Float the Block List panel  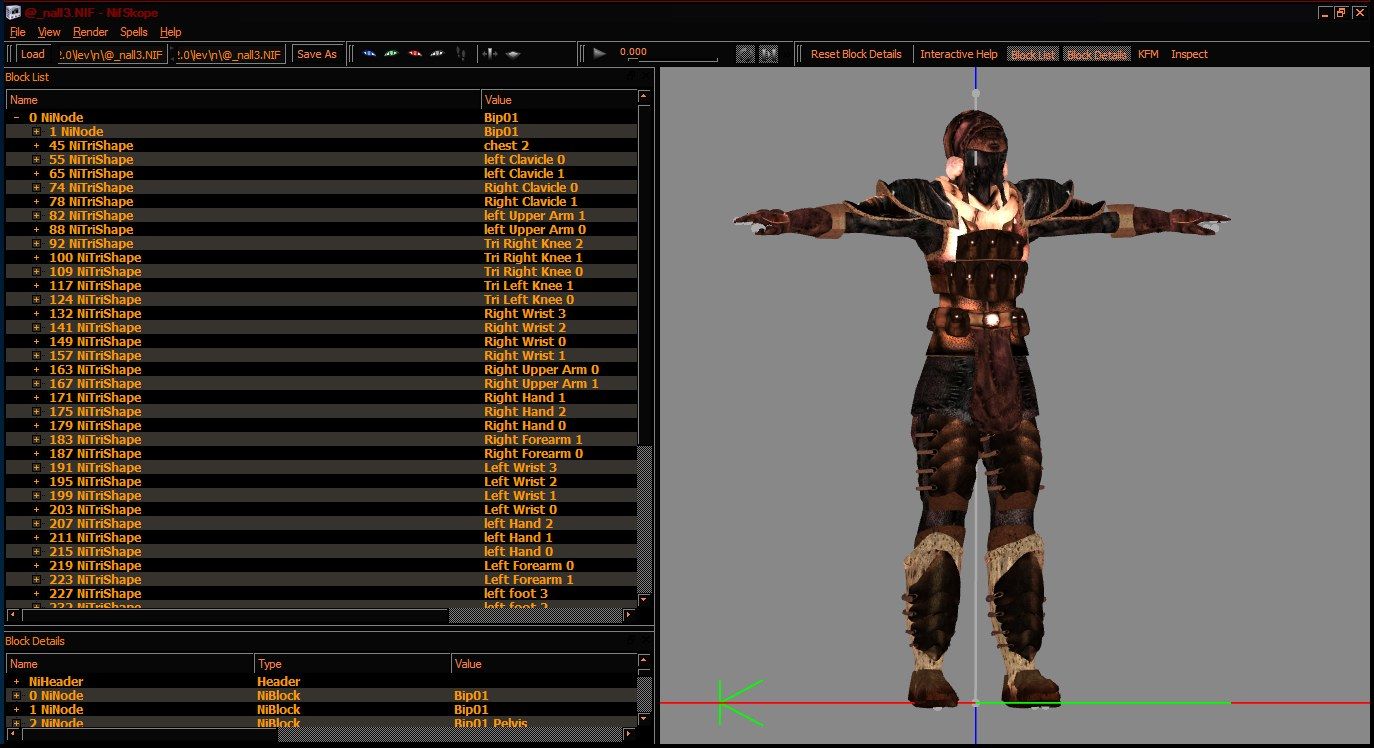631,76
